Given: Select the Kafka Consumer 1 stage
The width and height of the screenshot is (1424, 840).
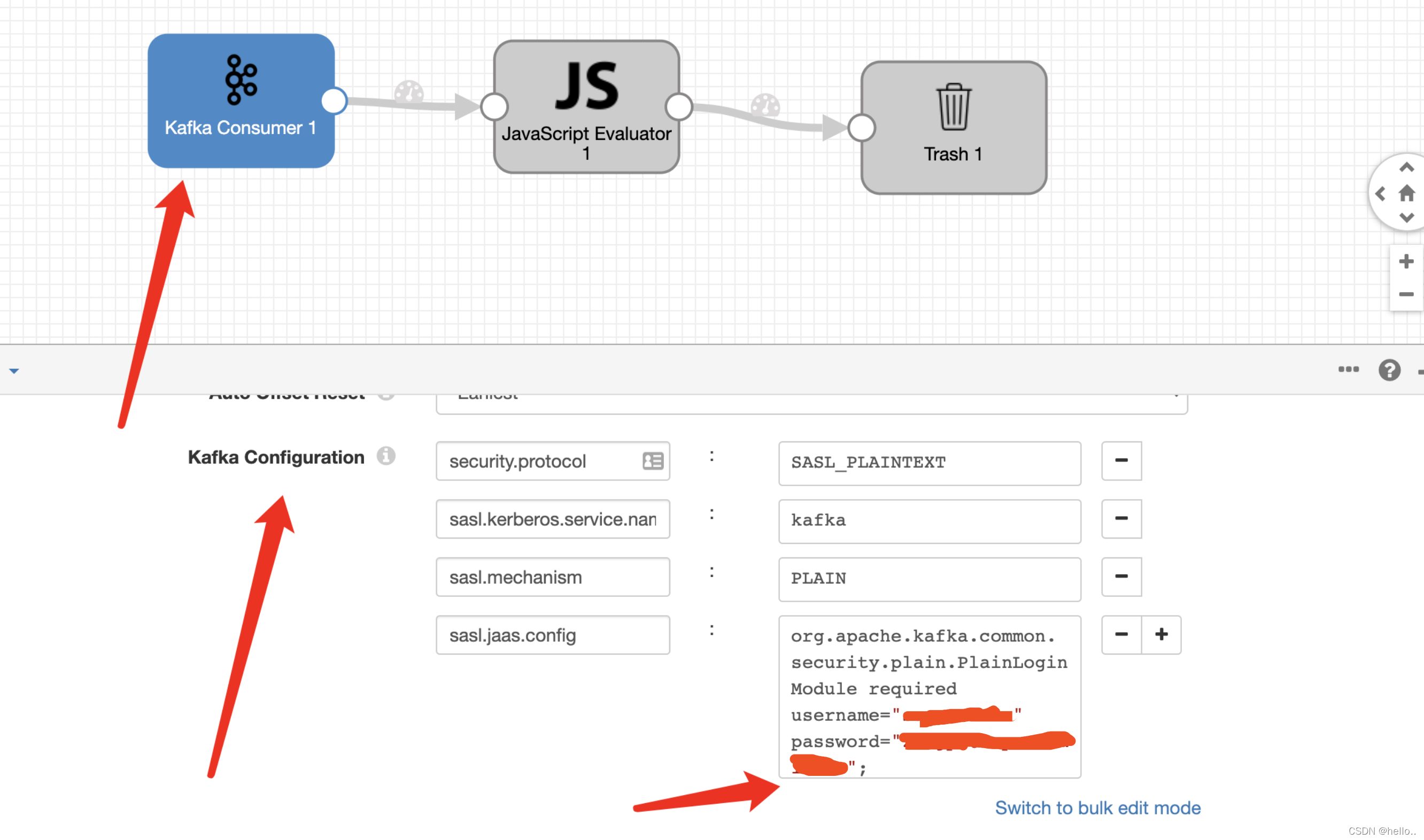Looking at the screenshot, I should tap(241, 101).
